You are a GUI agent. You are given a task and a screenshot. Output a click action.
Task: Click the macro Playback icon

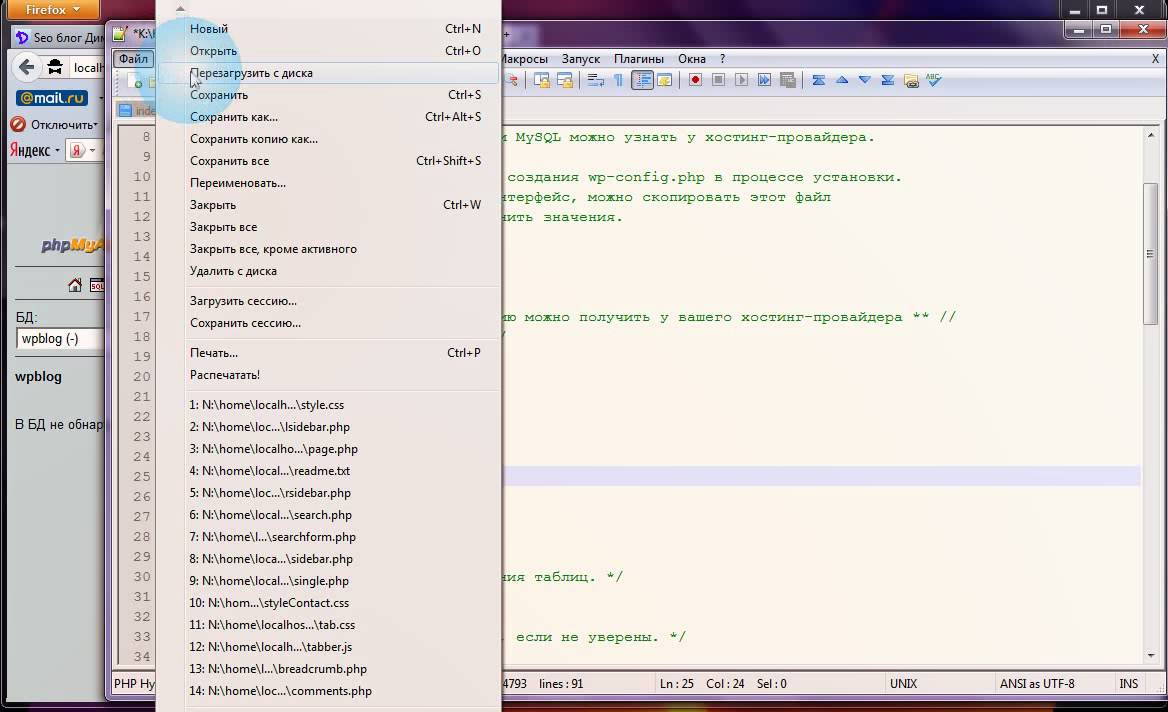tap(741, 80)
